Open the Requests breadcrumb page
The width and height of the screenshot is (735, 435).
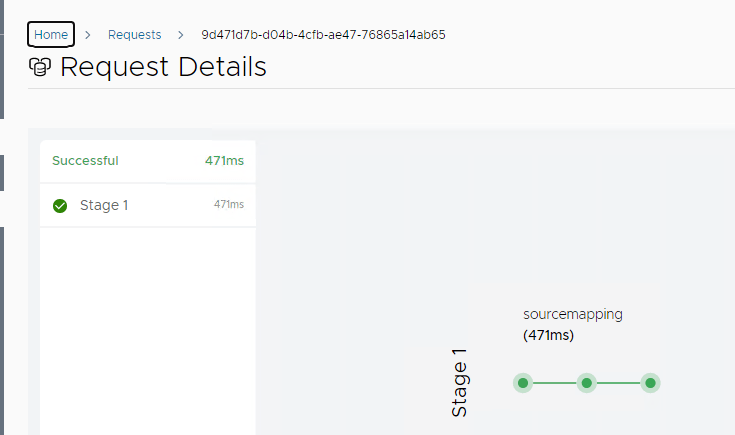click(134, 34)
